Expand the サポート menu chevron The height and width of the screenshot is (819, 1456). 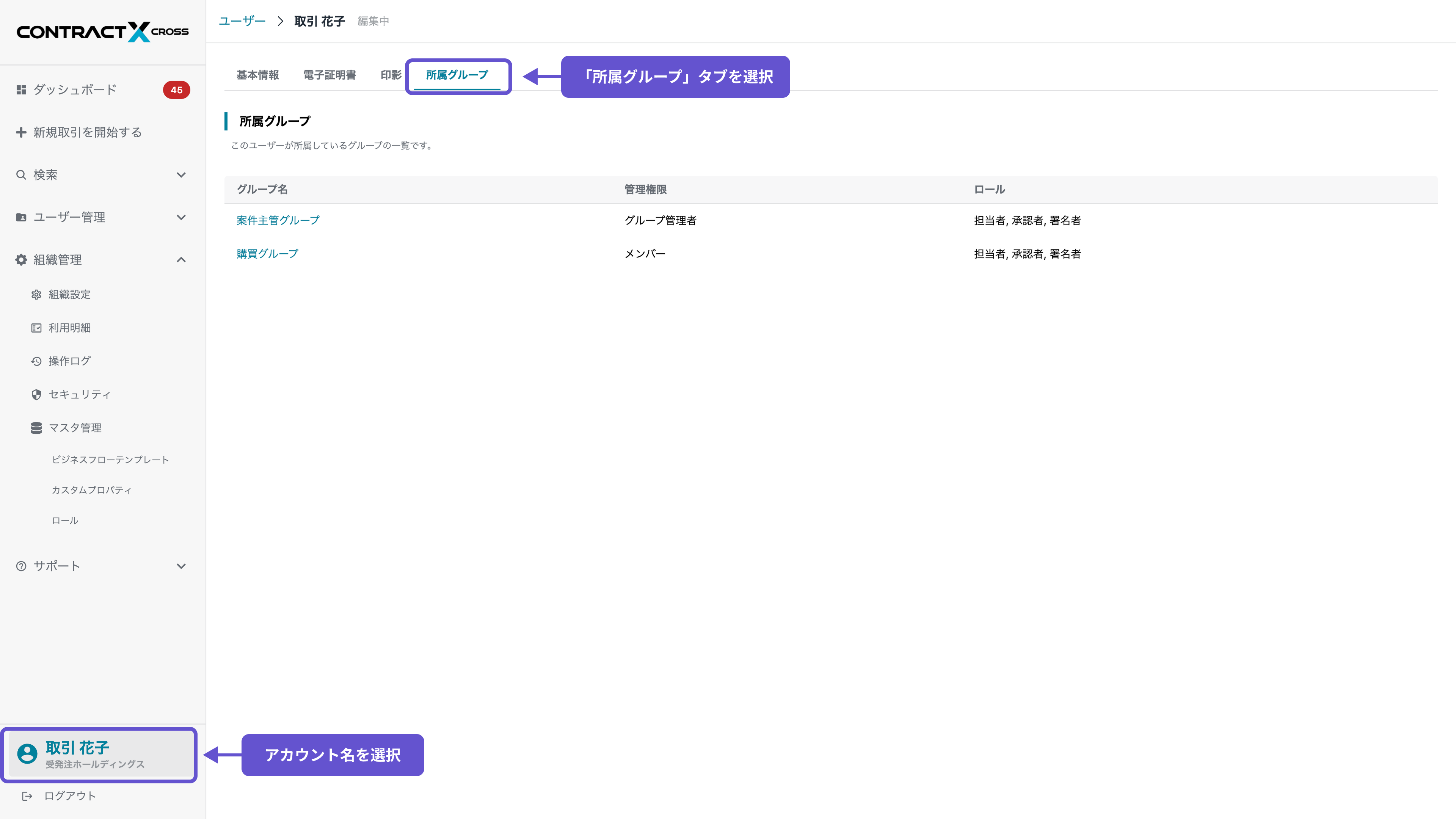point(181,566)
